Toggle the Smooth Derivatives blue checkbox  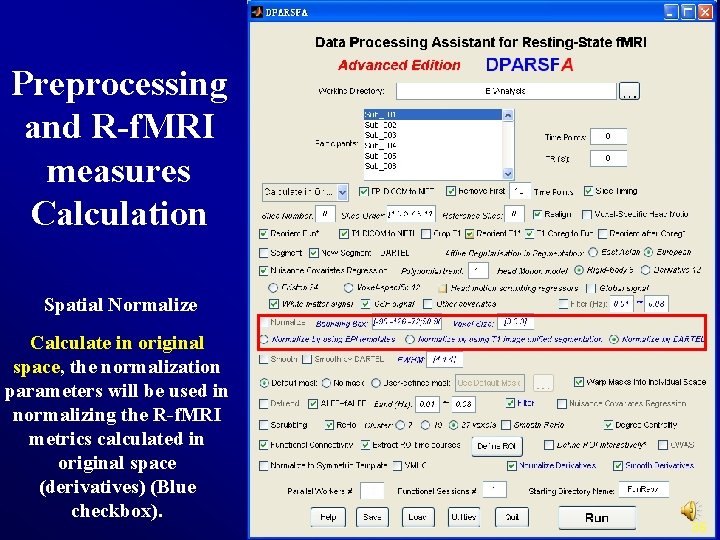(x=618, y=466)
